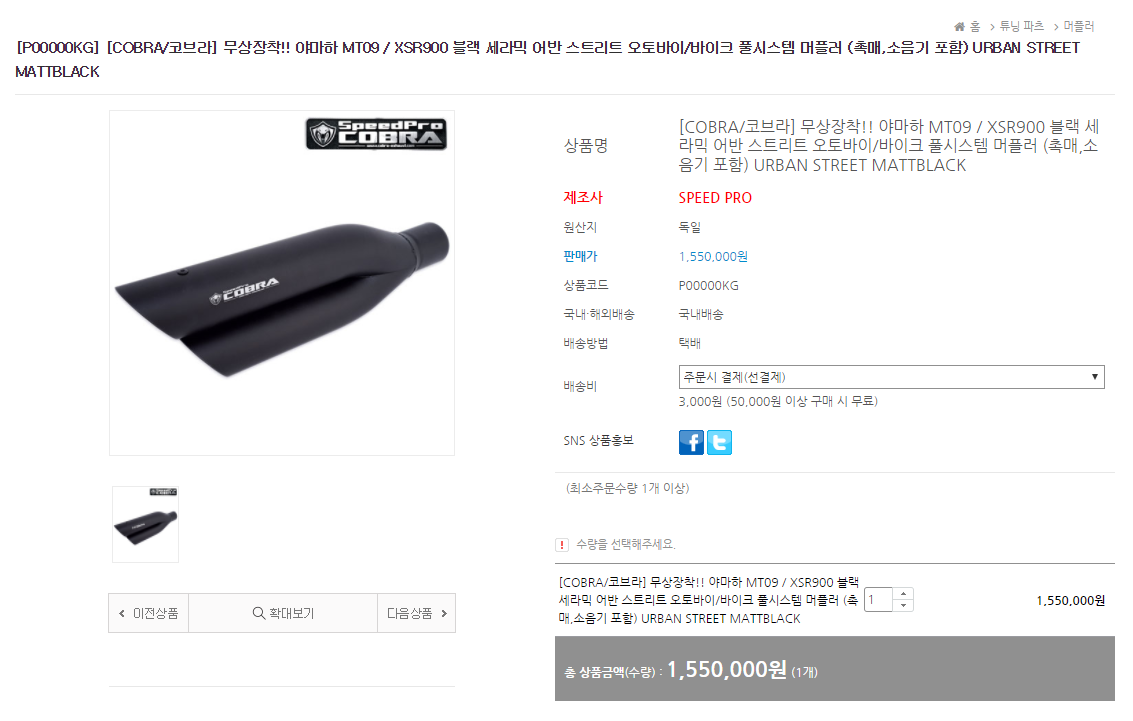Click the right chevron of 다음상품
Viewport: 1133px width, 721px height.
tap(444, 613)
